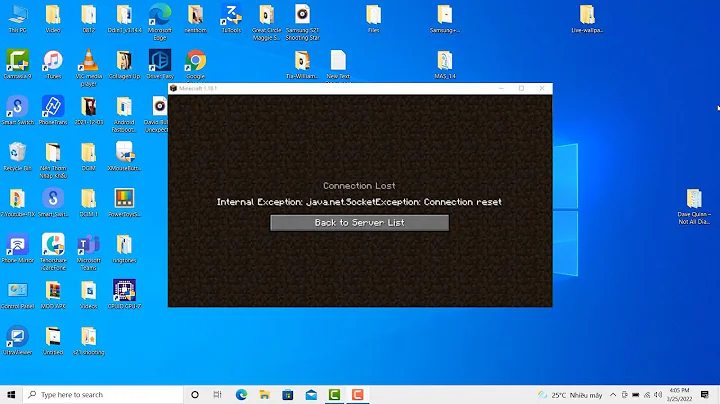Image resolution: width=720 pixels, height=404 pixels.
Task: Open Microsoft Store from the taskbar
Action: click(x=288, y=395)
